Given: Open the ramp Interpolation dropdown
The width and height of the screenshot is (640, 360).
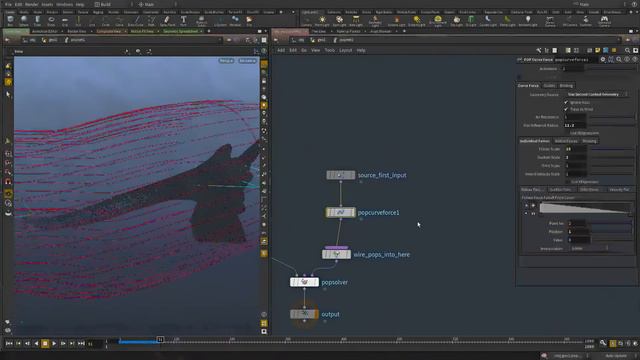Looking at the screenshot, I should pyautogui.click(x=589, y=248).
